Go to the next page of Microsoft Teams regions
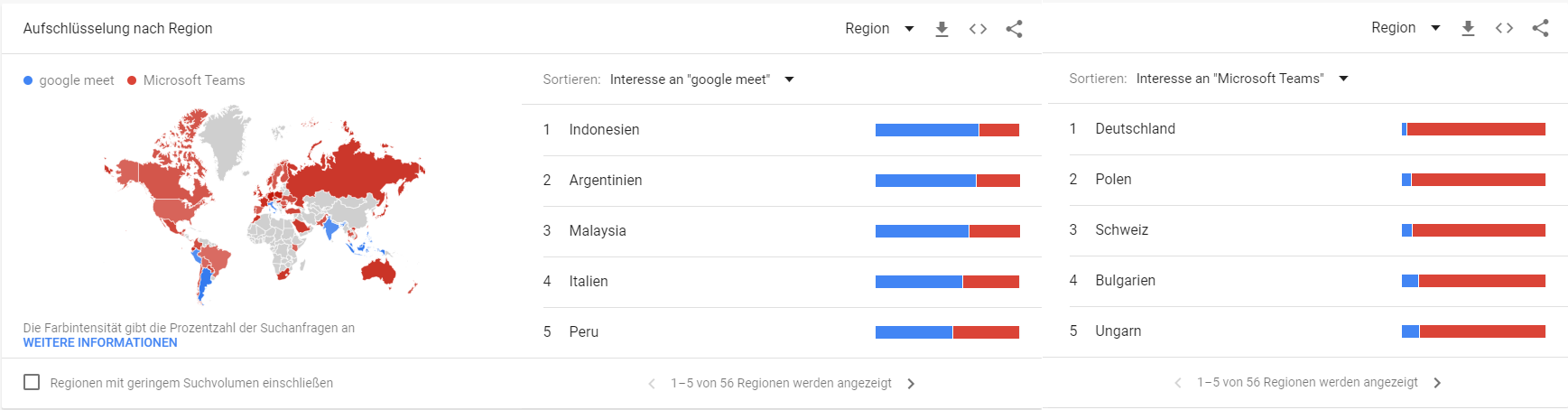This screenshot has height=410, width=1568. coord(1437,383)
